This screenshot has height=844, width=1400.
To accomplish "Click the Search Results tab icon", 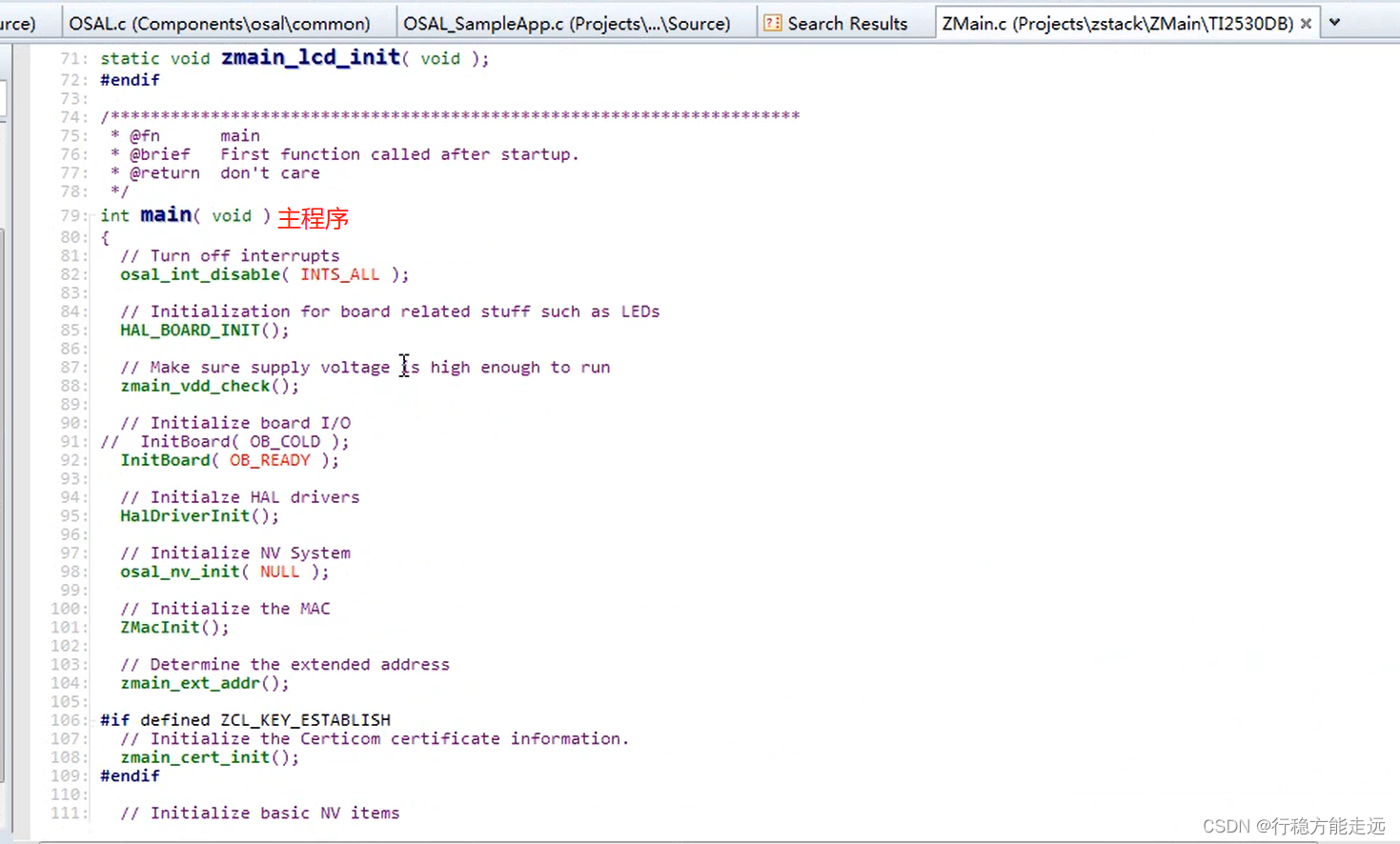I will [773, 23].
